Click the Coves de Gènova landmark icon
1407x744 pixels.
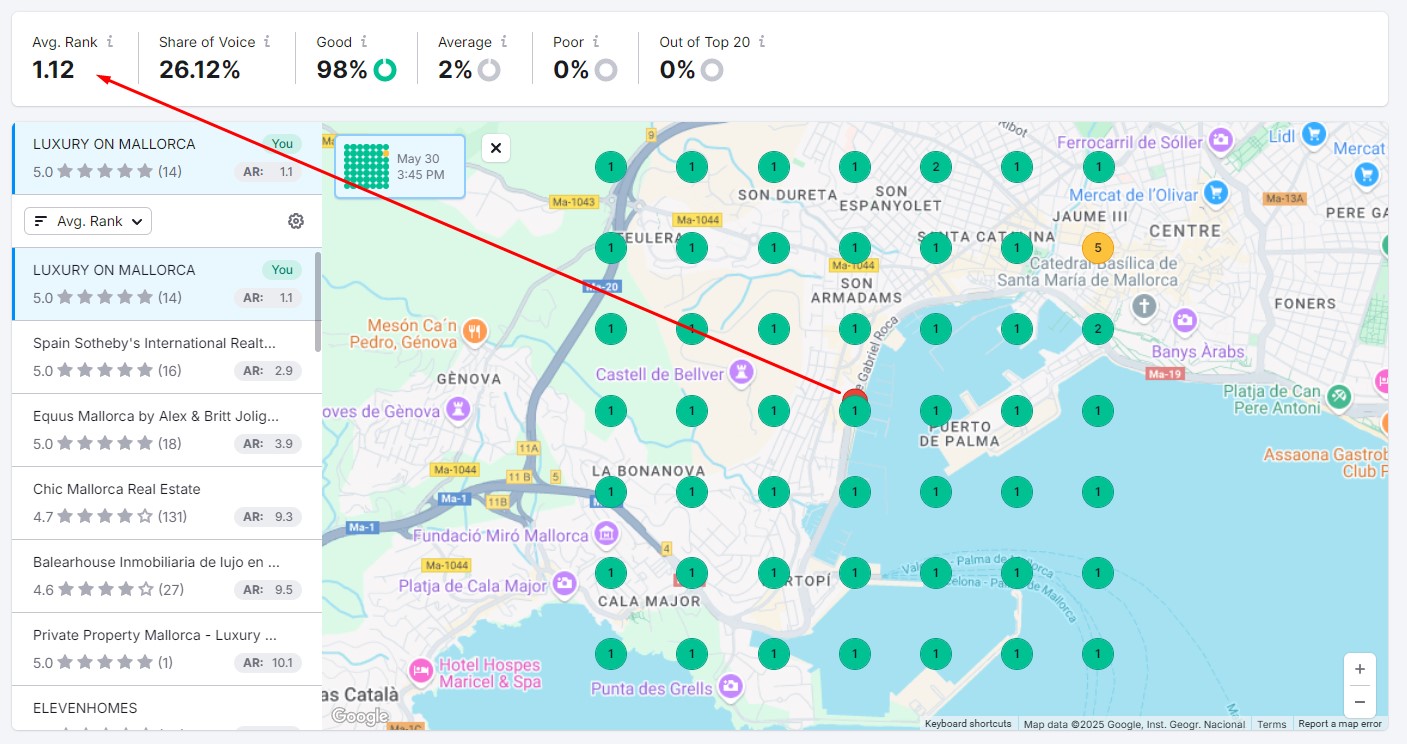point(458,408)
